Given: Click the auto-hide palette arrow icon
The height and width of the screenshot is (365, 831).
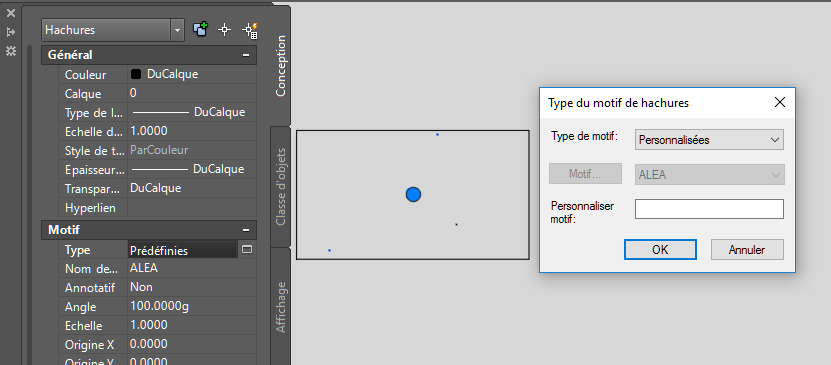Looking at the screenshot, I should [11, 32].
